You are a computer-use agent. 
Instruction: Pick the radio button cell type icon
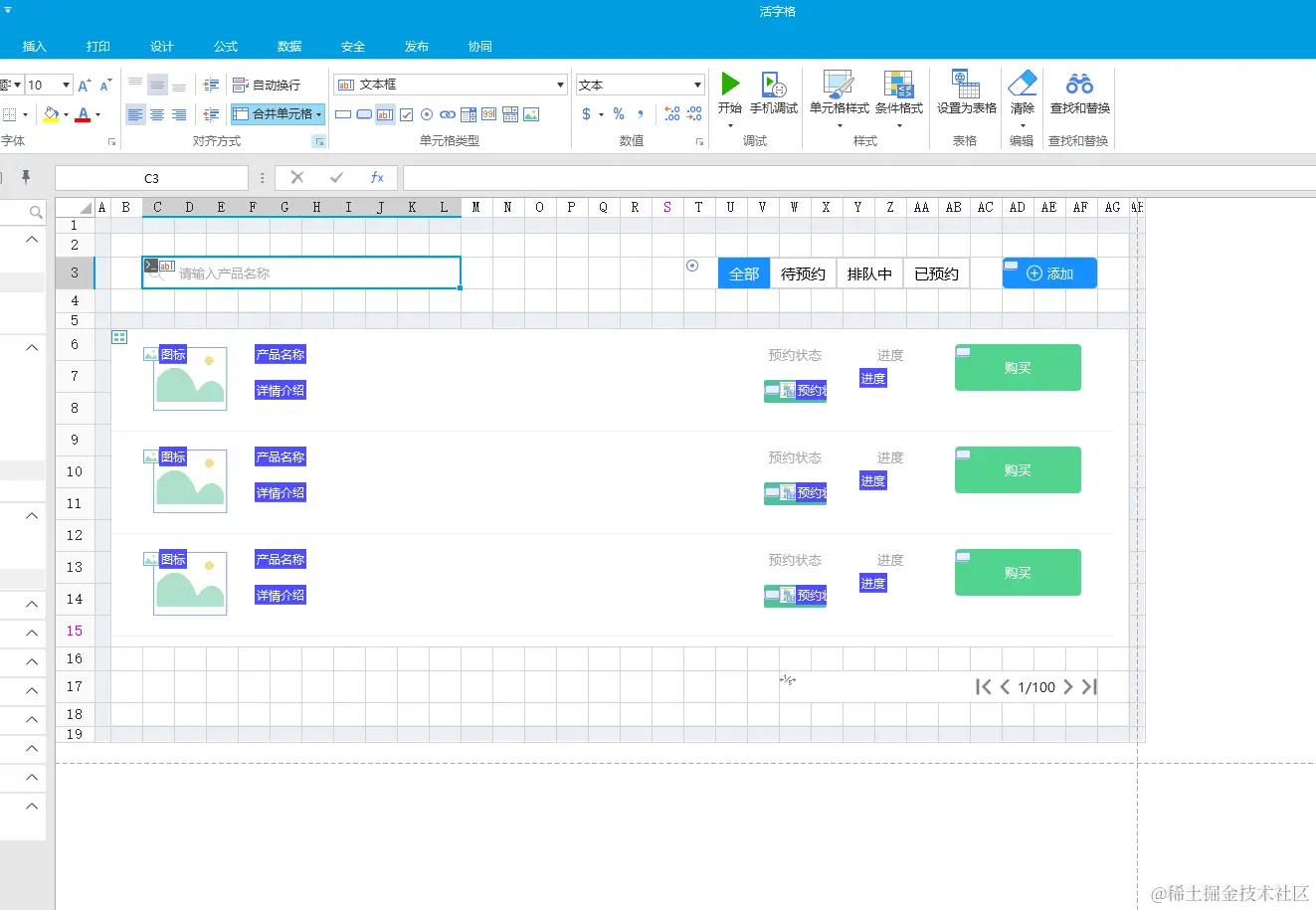coord(427,114)
